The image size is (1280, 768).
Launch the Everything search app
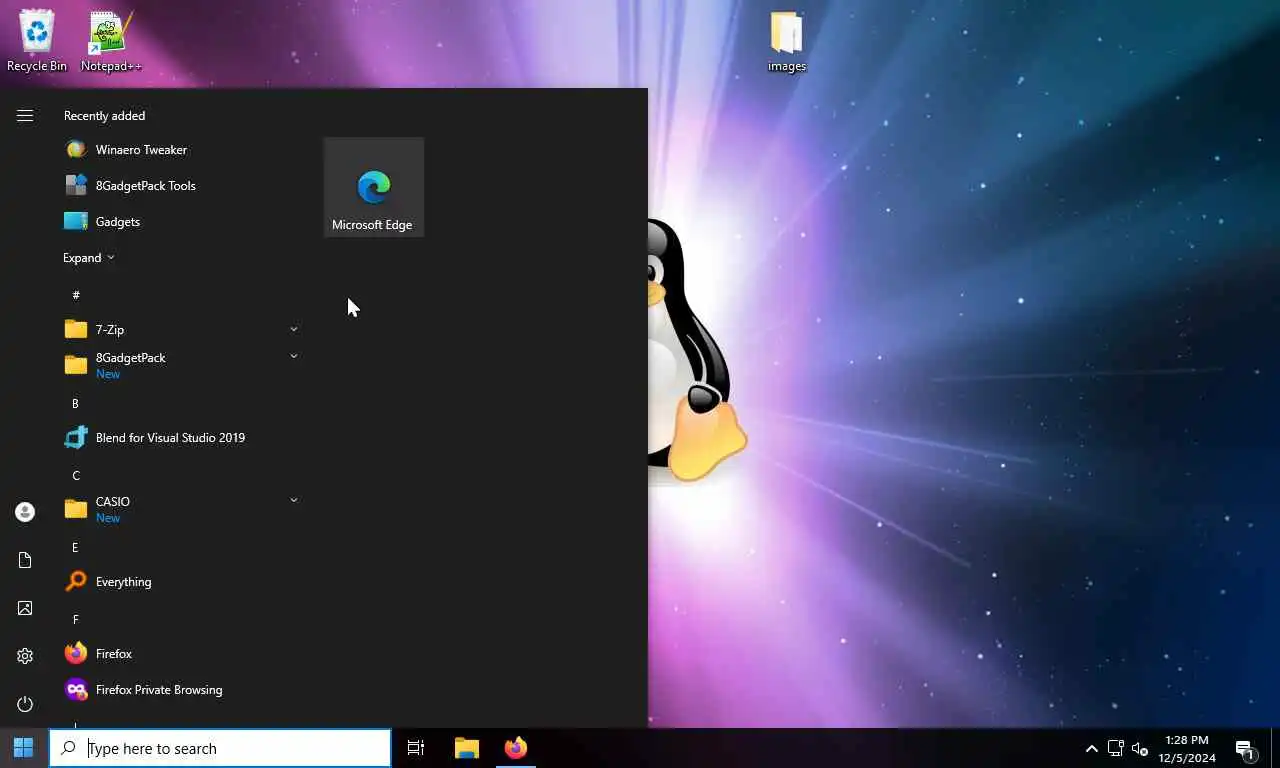pos(180,582)
